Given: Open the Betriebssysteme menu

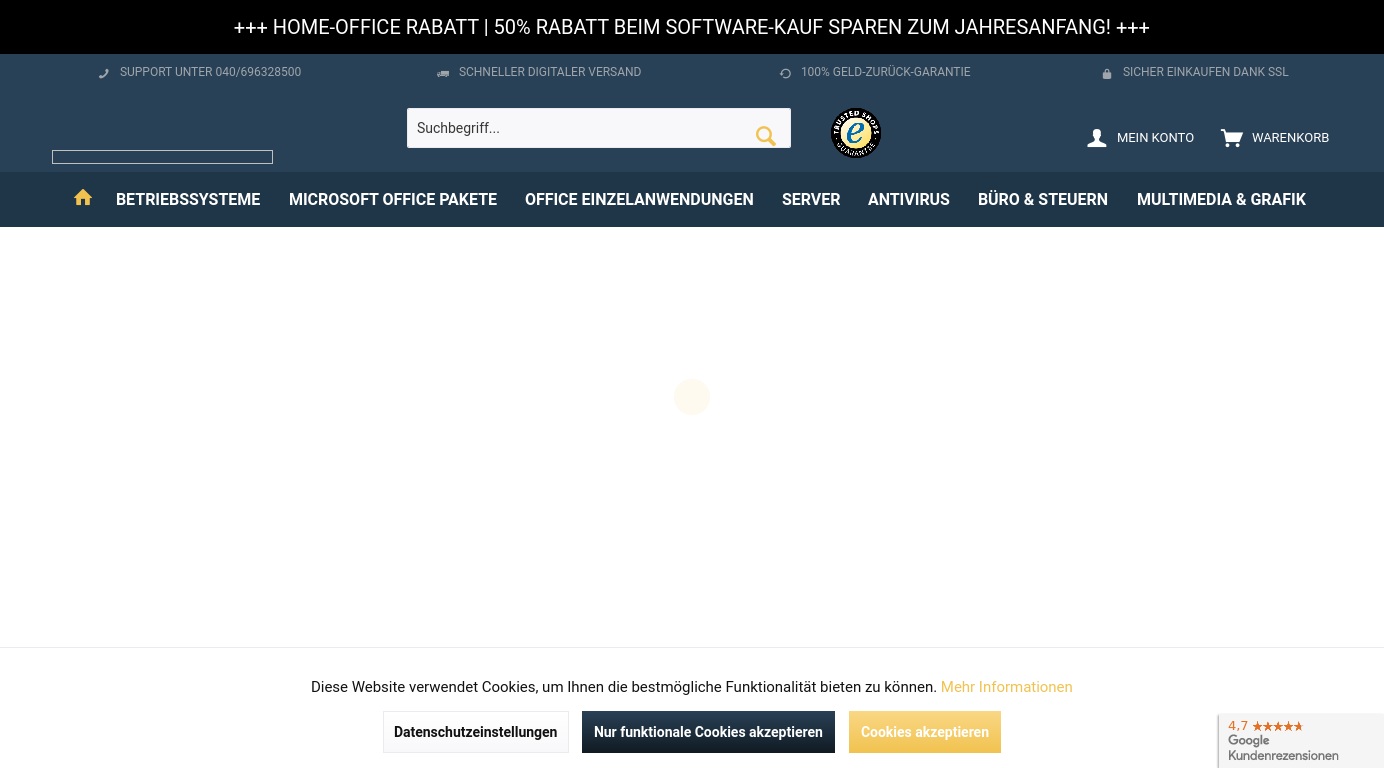Looking at the screenshot, I should tap(188, 200).
